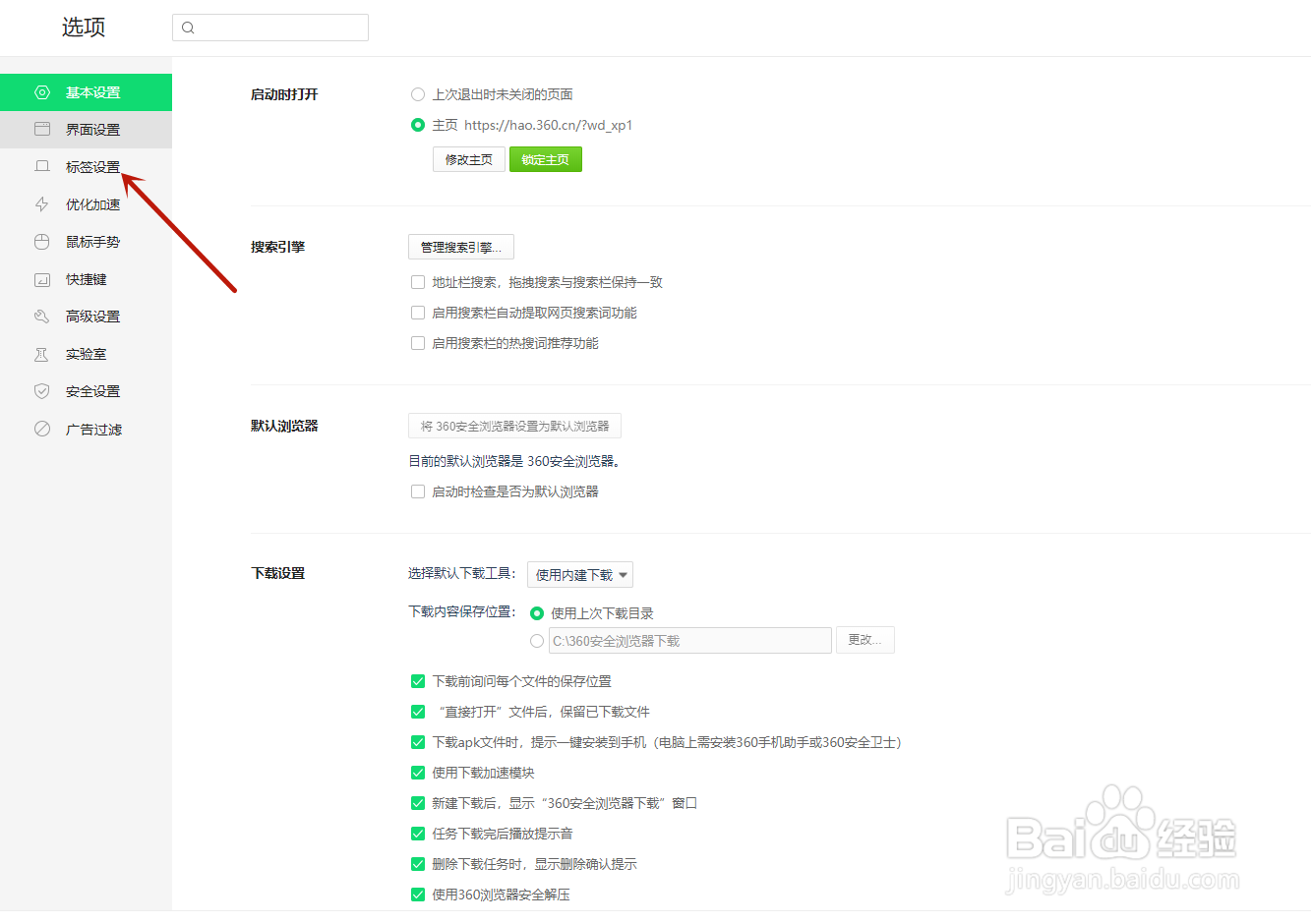
Task: Uncheck “直接打开”文件后，保留已下载文件
Action: [x=418, y=712]
